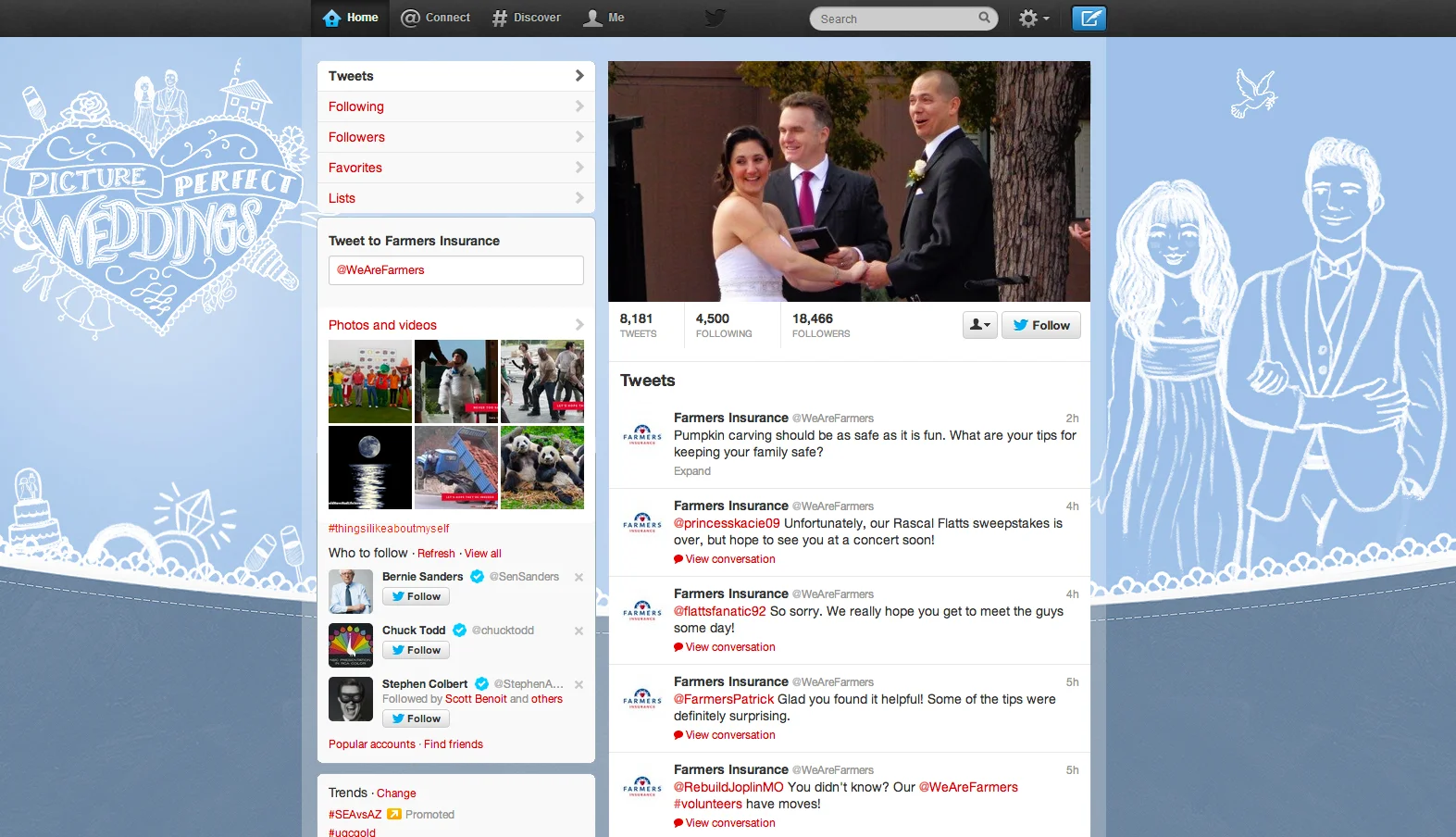This screenshot has width=1456, height=837.
Task: Click the chevron arrow beside Followers
Action: coord(579,137)
